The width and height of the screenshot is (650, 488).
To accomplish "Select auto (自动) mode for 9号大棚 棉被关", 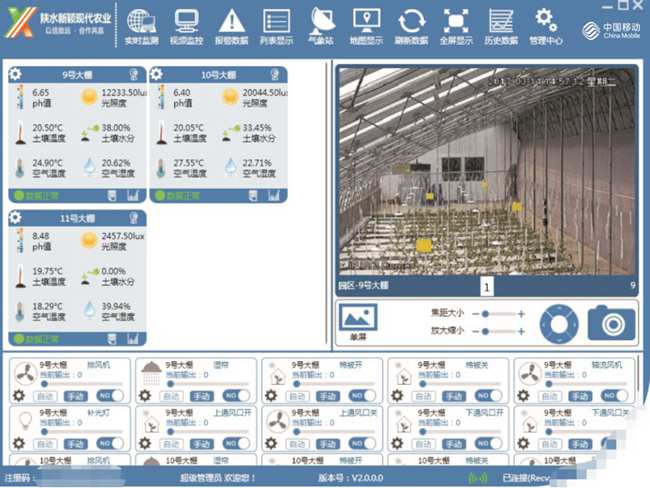I will tap(424, 396).
